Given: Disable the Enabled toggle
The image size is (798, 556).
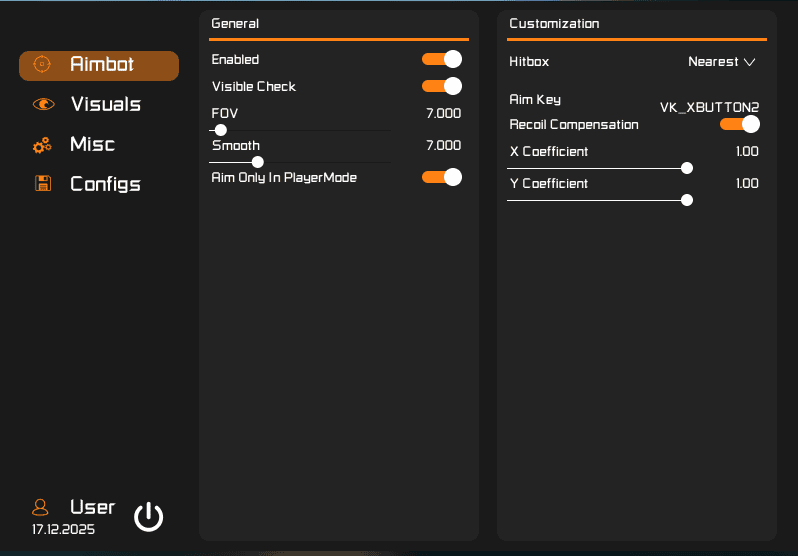Looking at the screenshot, I should [x=441, y=59].
